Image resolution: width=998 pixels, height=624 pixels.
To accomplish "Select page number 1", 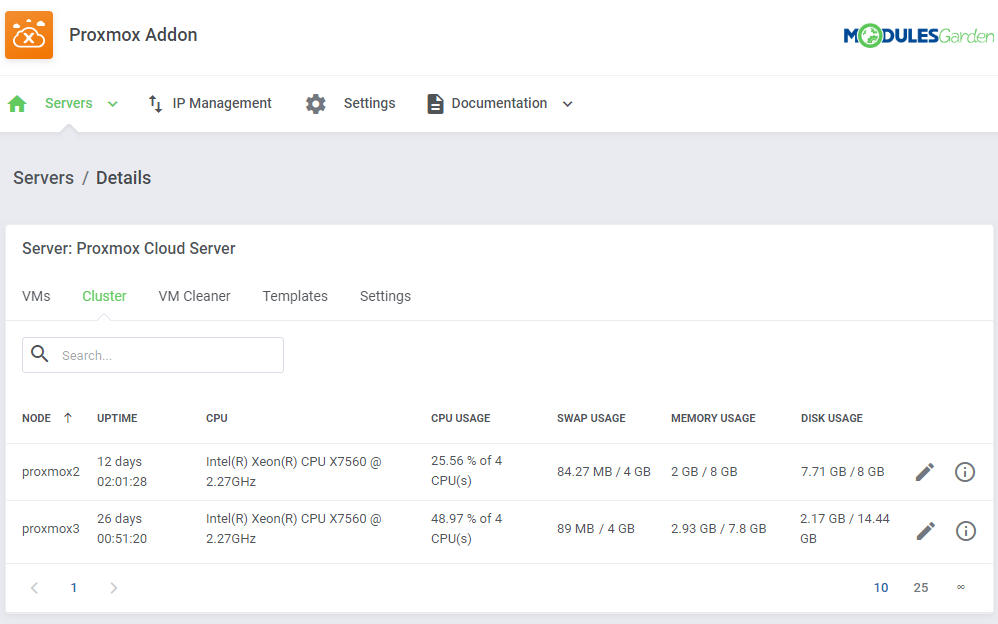I will tap(74, 588).
